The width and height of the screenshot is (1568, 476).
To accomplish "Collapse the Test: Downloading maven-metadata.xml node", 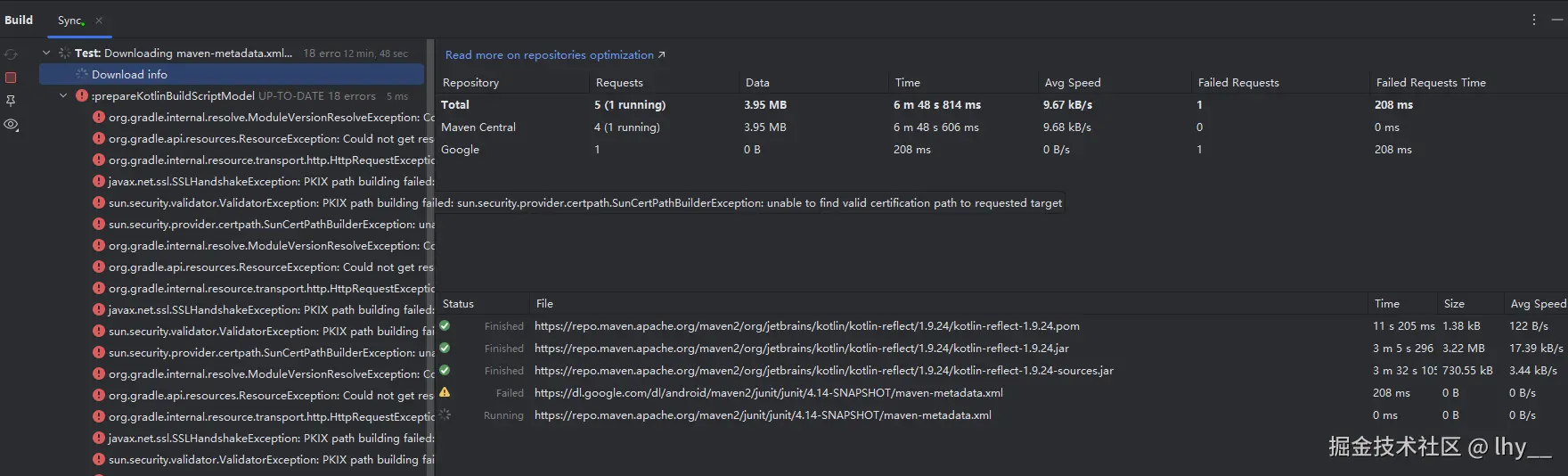I will [x=46, y=53].
